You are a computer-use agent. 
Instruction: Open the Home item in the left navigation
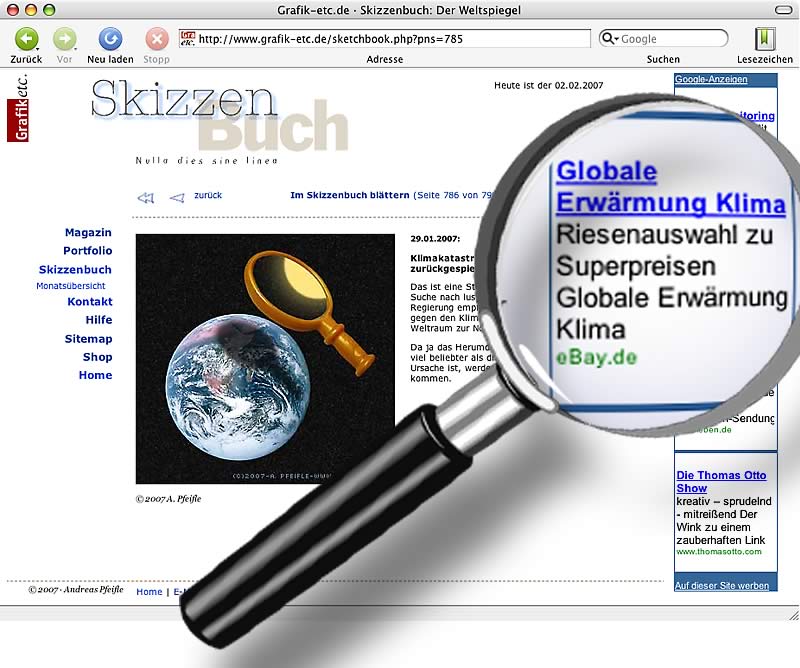95,375
